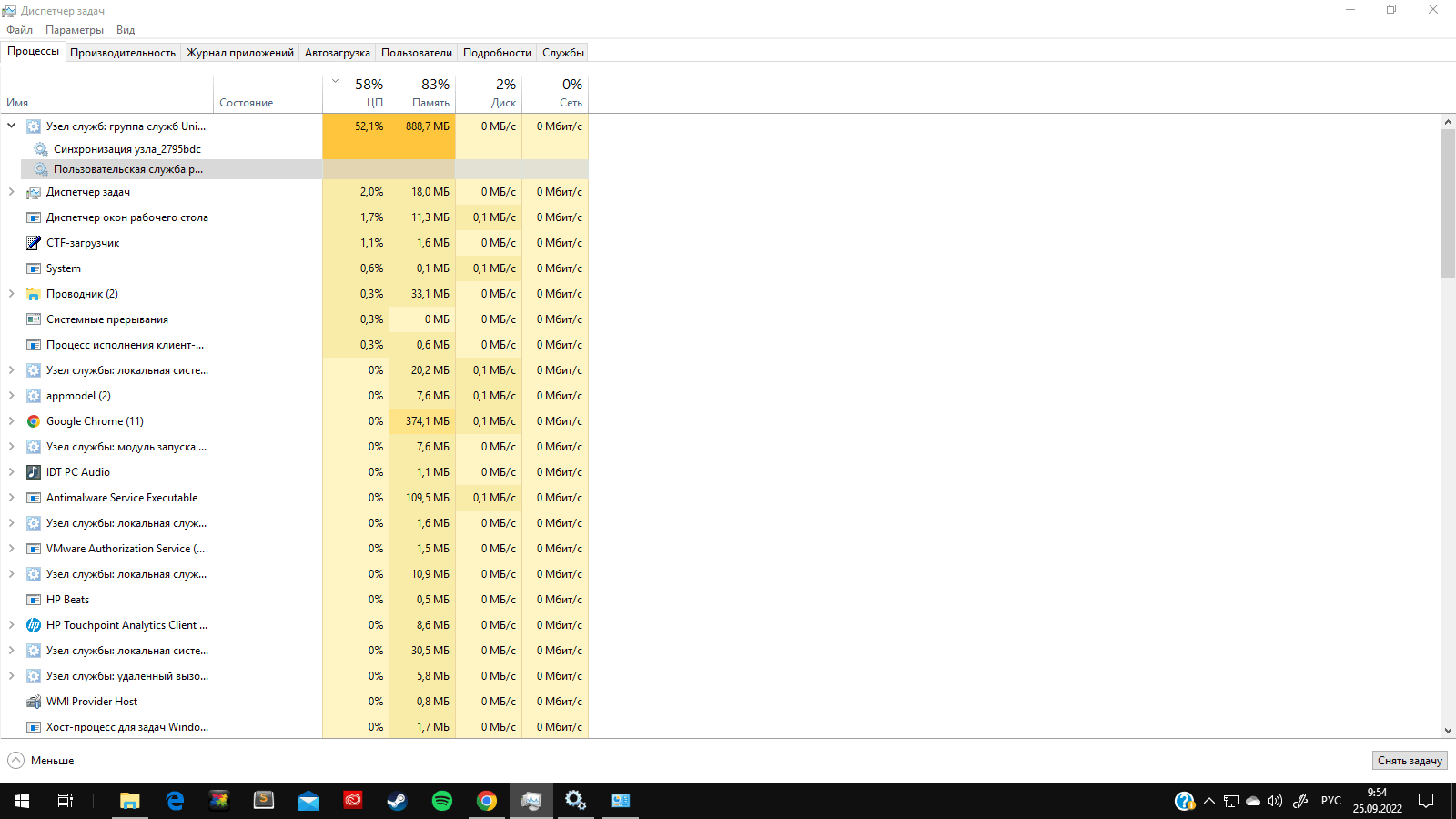Switch to the Пользователи tab
The height and width of the screenshot is (819, 1456).
pos(417,53)
